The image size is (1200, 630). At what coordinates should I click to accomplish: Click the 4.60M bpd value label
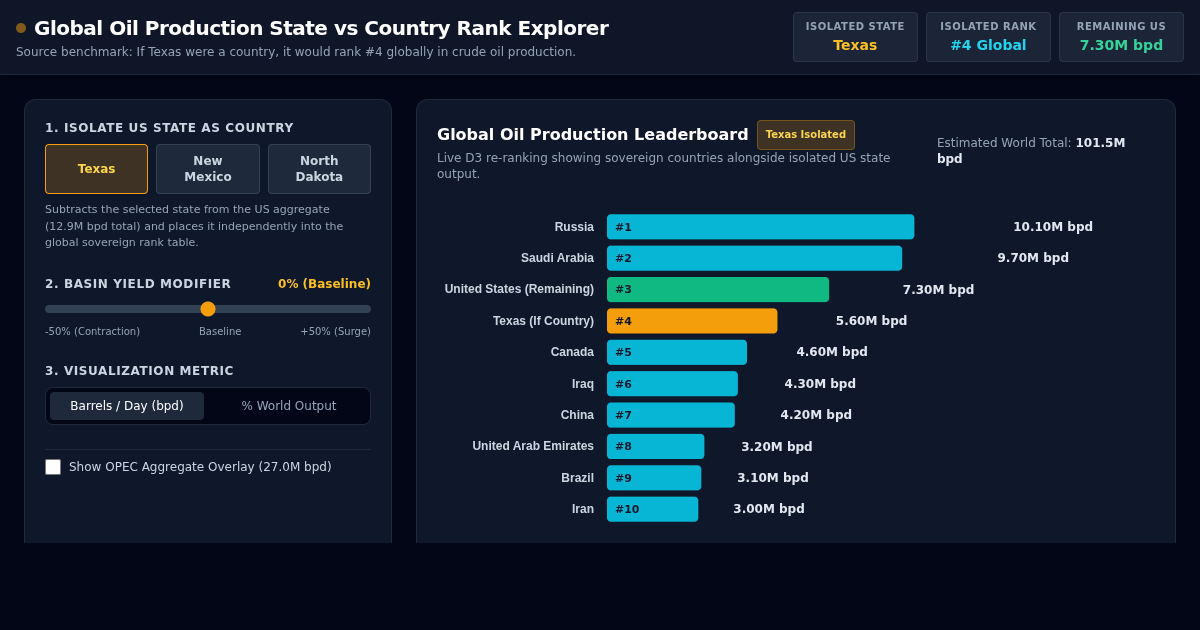point(832,352)
